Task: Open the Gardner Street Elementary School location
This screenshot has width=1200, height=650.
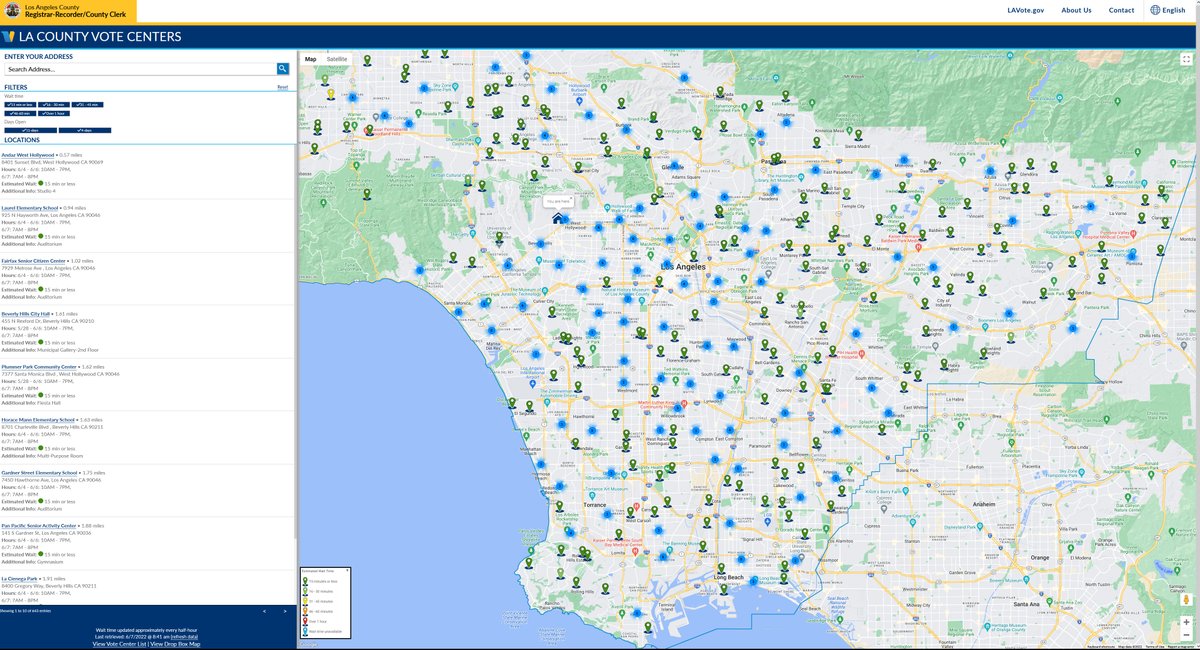Action: (x=39, y=472)
